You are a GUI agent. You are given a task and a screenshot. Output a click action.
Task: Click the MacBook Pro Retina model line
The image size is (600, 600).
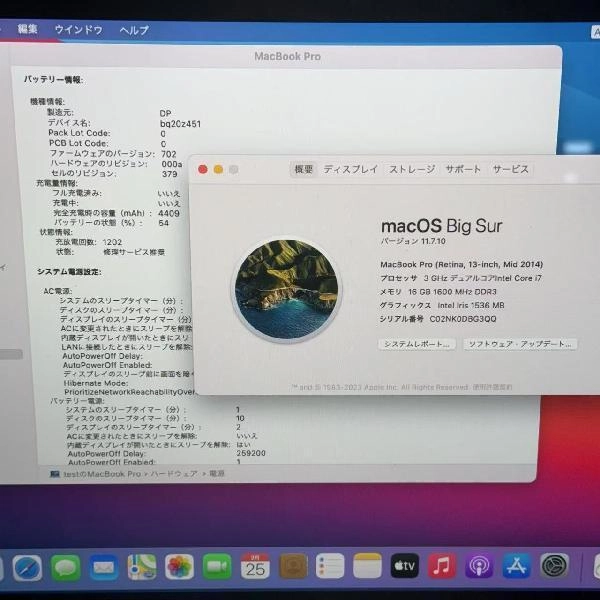tap(461, 264)
